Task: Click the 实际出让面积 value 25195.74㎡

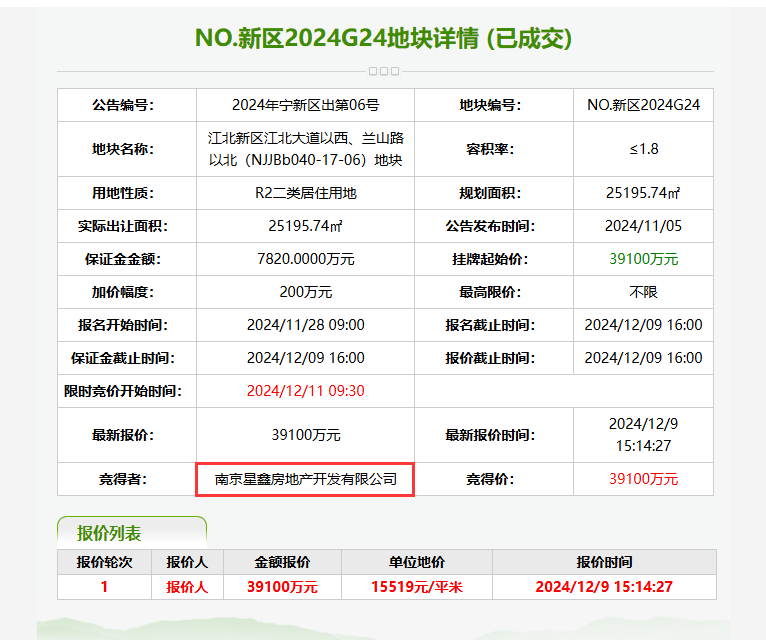Action: pos(305,226)
